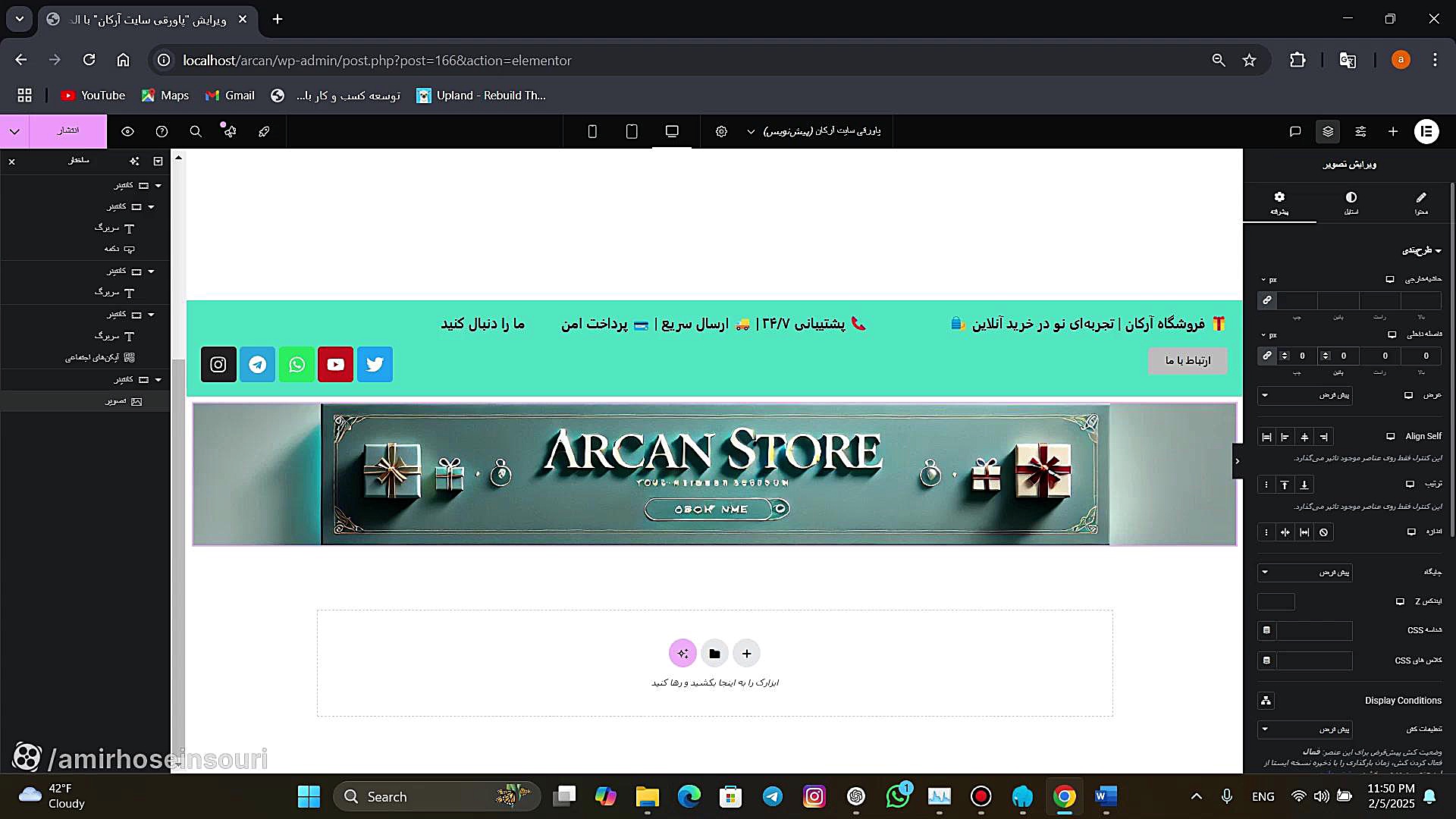The width and height of the screenshot is (1456, 819).
Task: Switch to desktop responsive view
Action: pos(672,131)
